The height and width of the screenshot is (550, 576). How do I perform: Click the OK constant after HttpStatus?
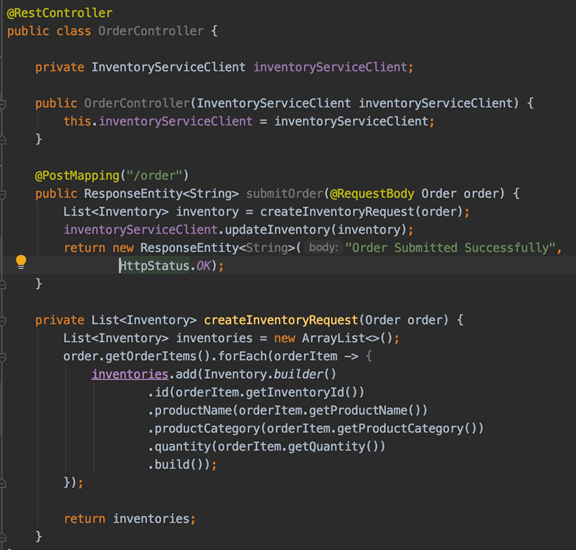tap(203, 266)
